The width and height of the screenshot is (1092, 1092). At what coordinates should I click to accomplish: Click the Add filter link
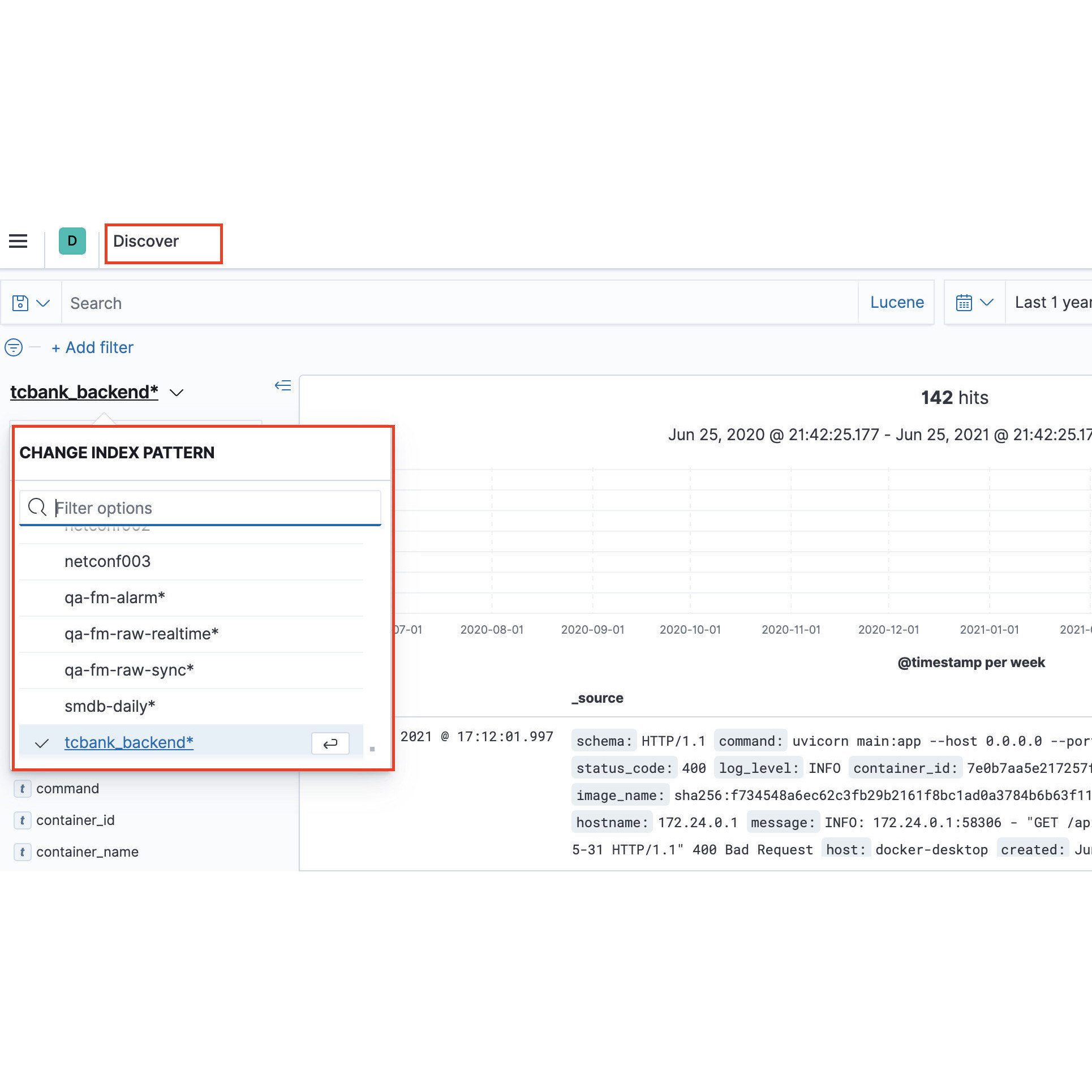pyautogui.click(x=92, y=347)
